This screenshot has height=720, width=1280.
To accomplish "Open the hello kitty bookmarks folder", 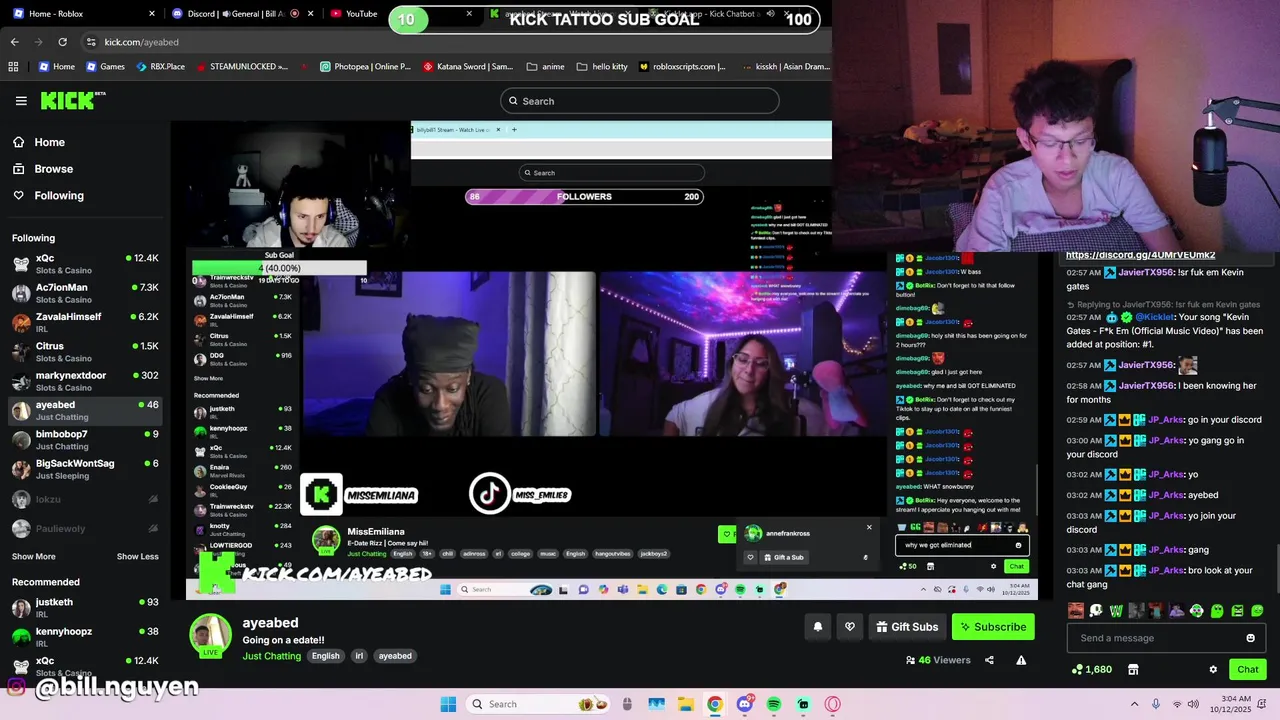I will tap(602, 67).
